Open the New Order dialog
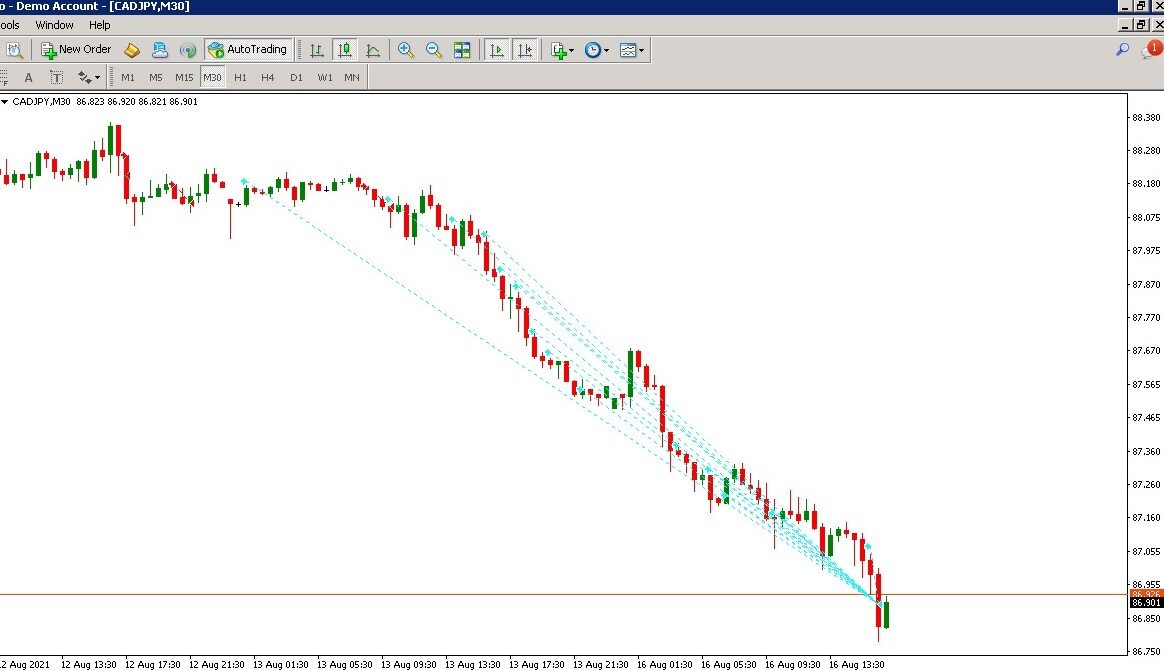 click(76, 50)
